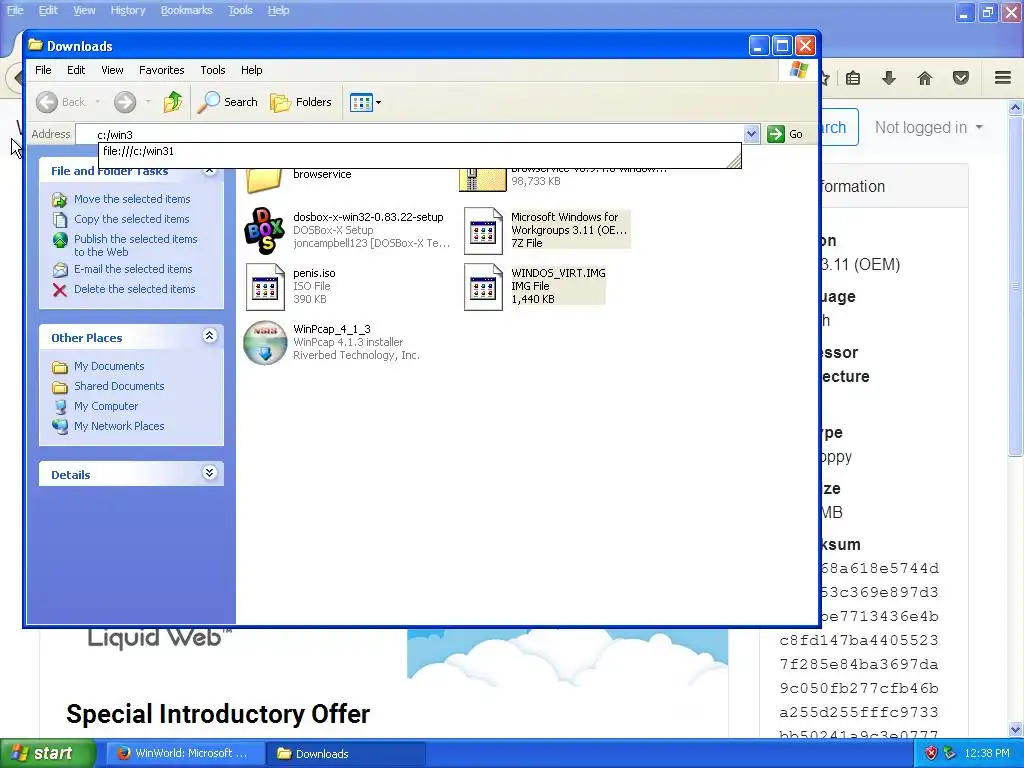Expand the Address bar dropdown
The width and height of the screenshot is (1024, 768).
751,134
